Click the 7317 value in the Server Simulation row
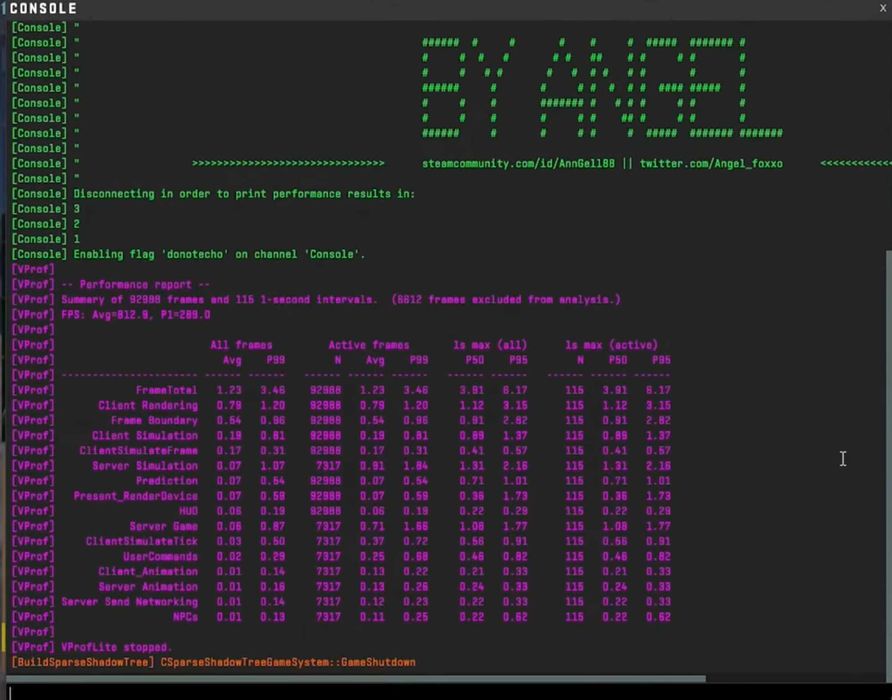 point(328,466)
